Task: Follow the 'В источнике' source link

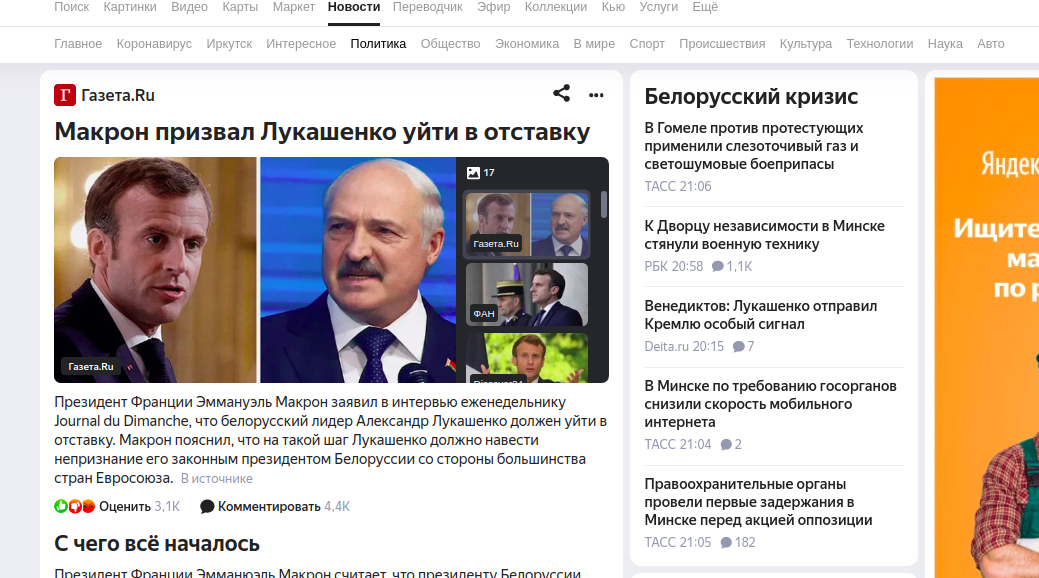Action: tap(217, 479)
